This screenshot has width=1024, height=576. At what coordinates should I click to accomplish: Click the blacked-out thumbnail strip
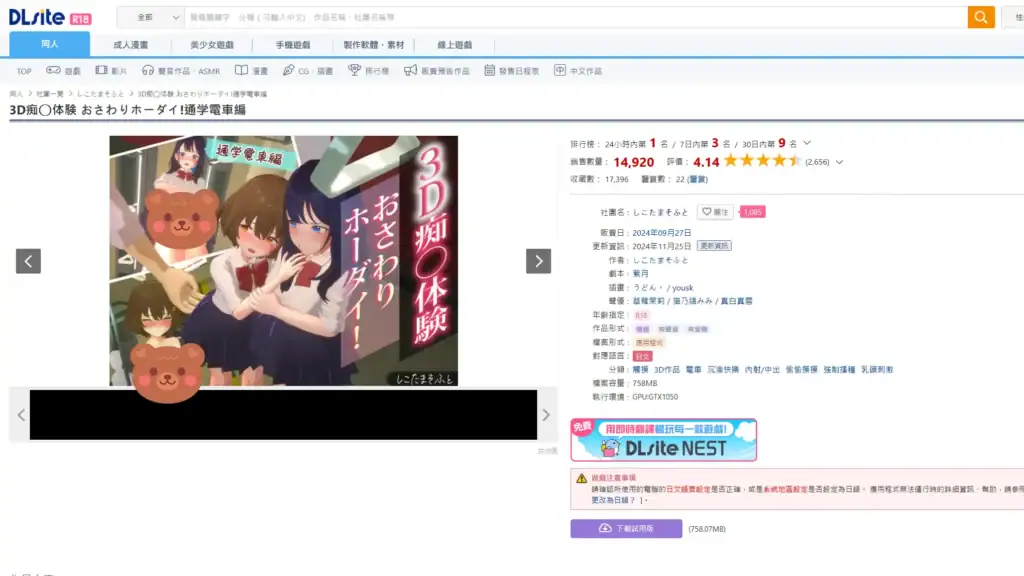click(283, 415)
